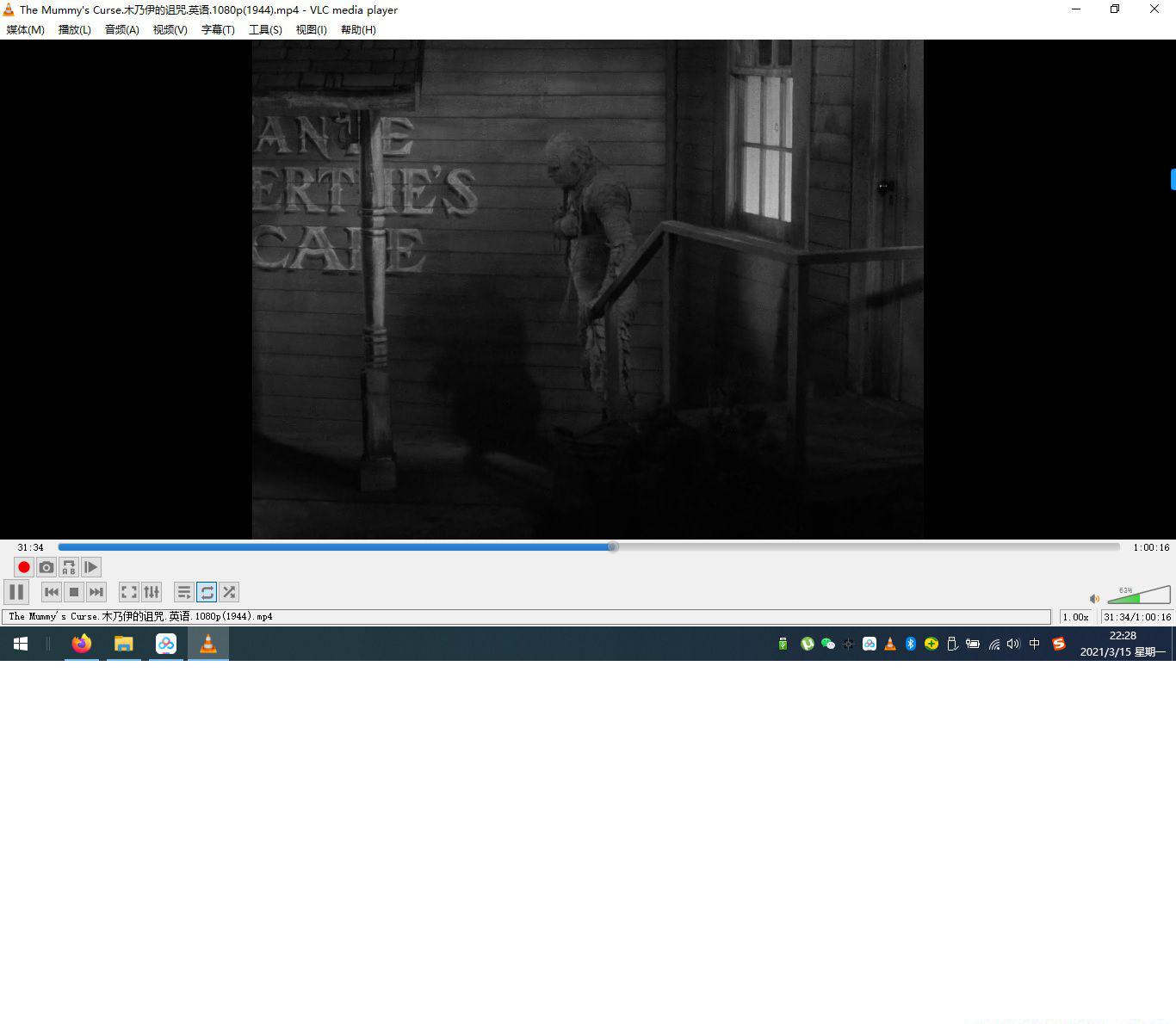
Task: Click the green plus tray icon
Action: pyautogui.click(x=932, y=644)
